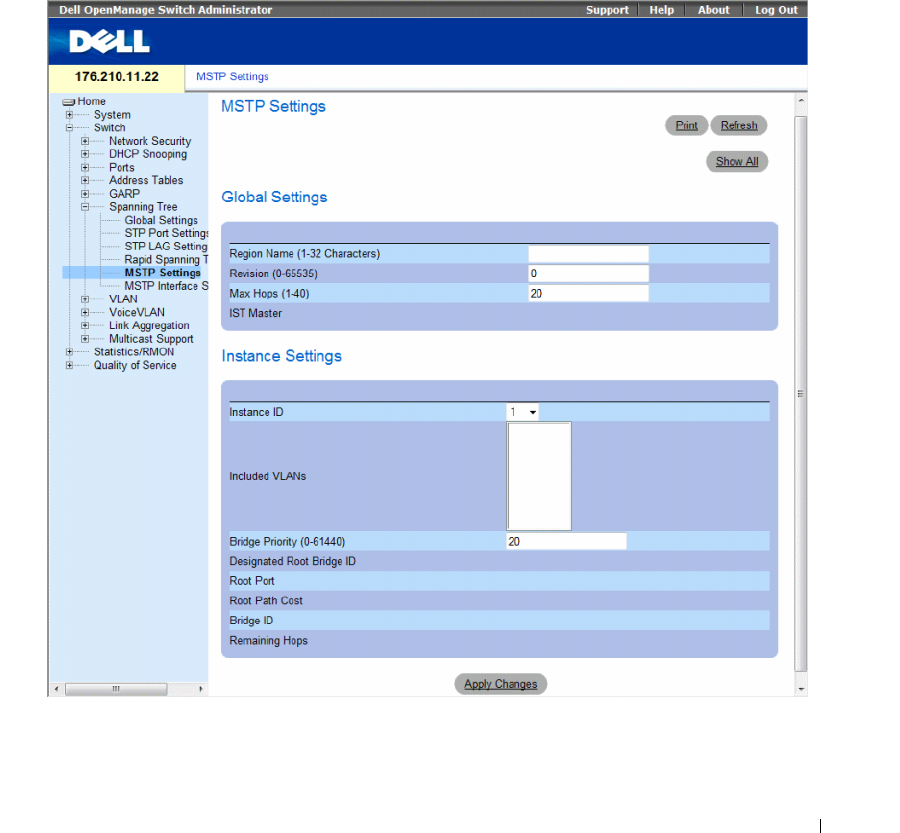Expand the VLAN node
The image size is (900, 833).
coord(85,299)
